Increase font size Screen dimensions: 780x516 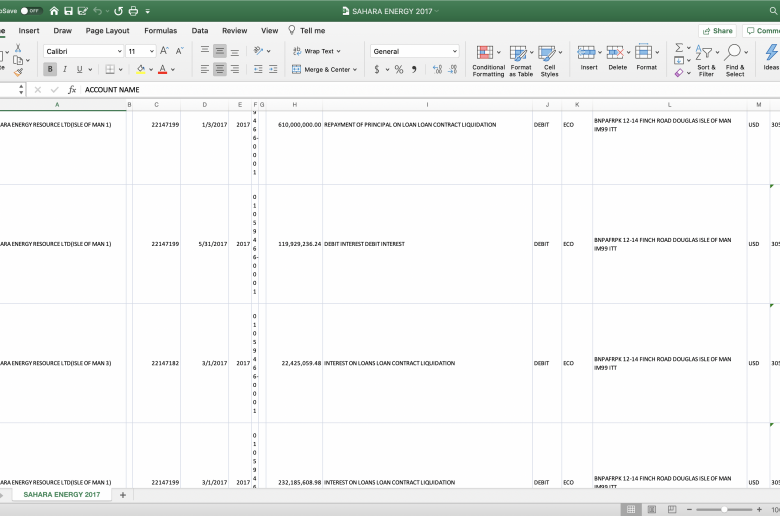pos(165,51)
